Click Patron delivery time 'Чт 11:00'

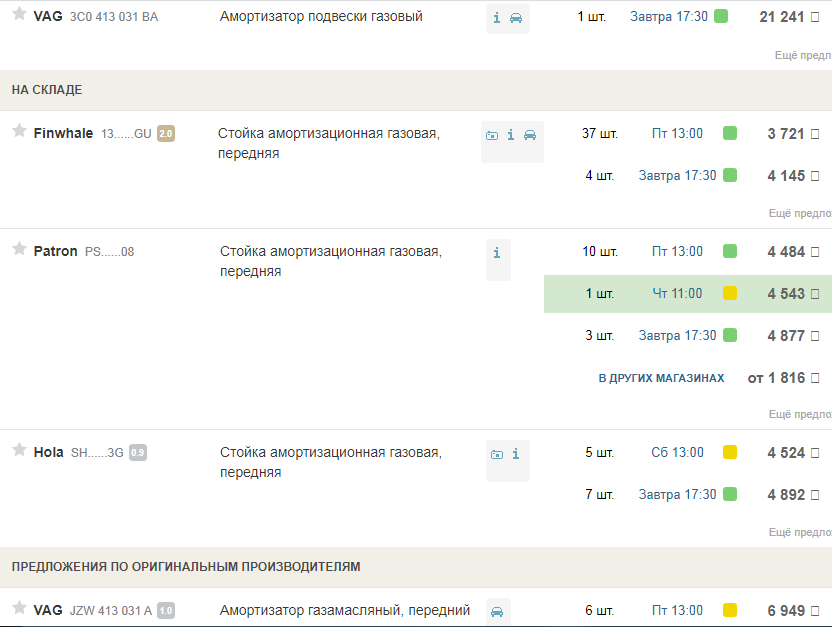pos(677,294)
